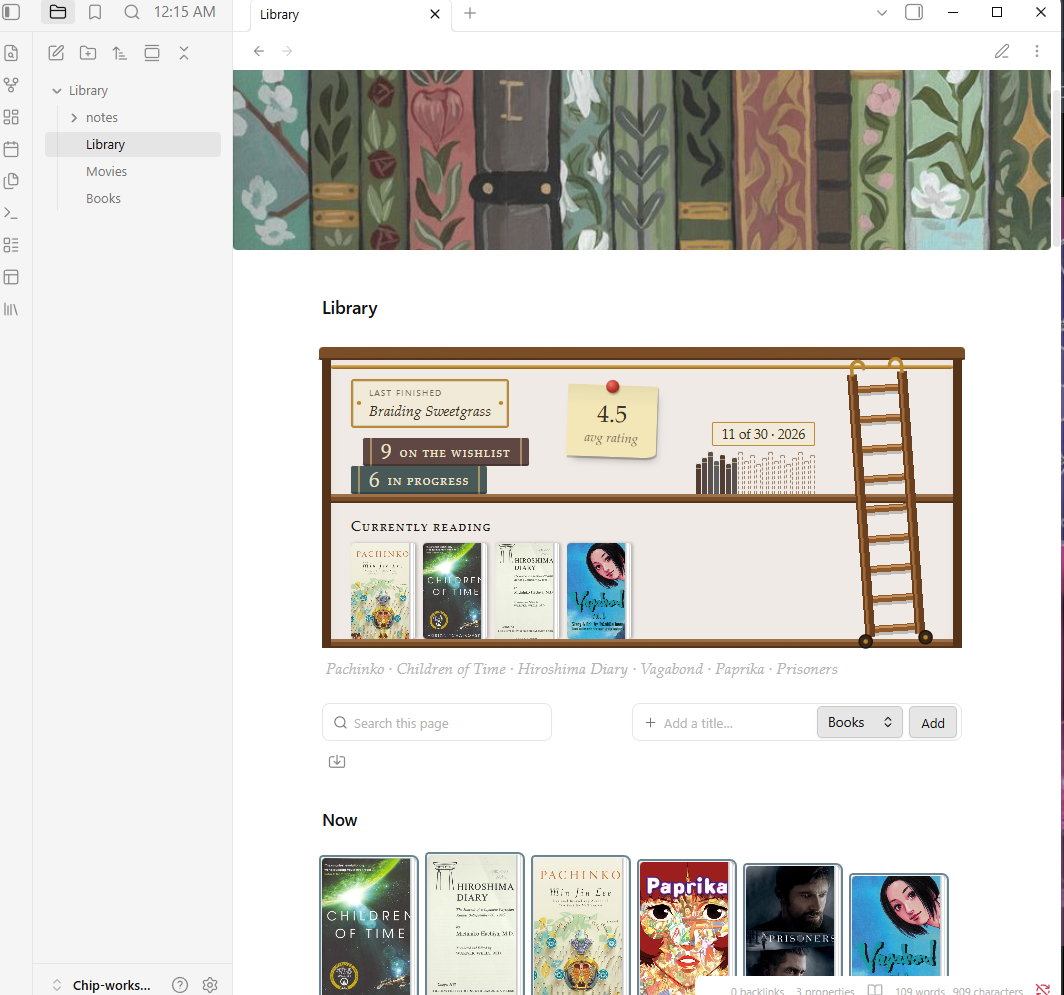Click the Last Finished Braiding Sweetgrass plaque
This screenshot has width=1064, height=995.
coord(430,403)
